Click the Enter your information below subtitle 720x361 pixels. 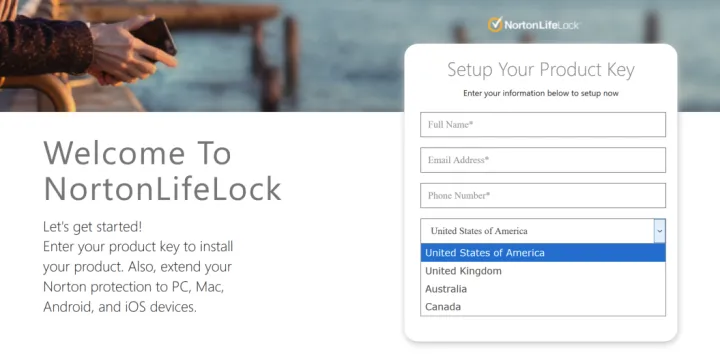pyautogui.click(x=541, y=93)
